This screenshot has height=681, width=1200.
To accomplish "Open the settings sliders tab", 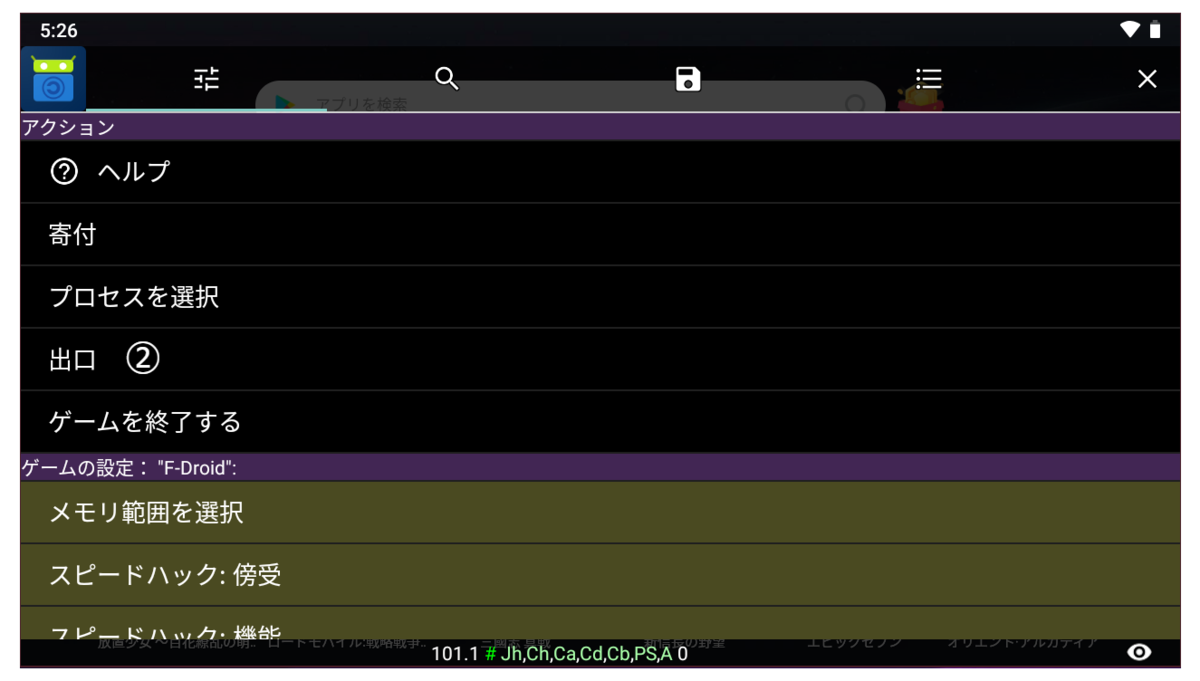I will point(206,79).
